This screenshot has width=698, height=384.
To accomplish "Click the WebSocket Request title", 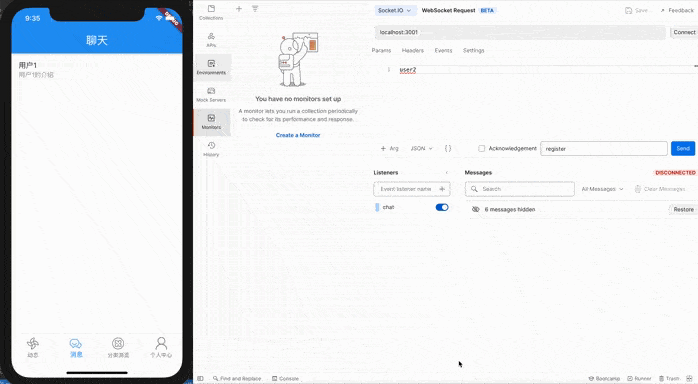I will 448,10.
